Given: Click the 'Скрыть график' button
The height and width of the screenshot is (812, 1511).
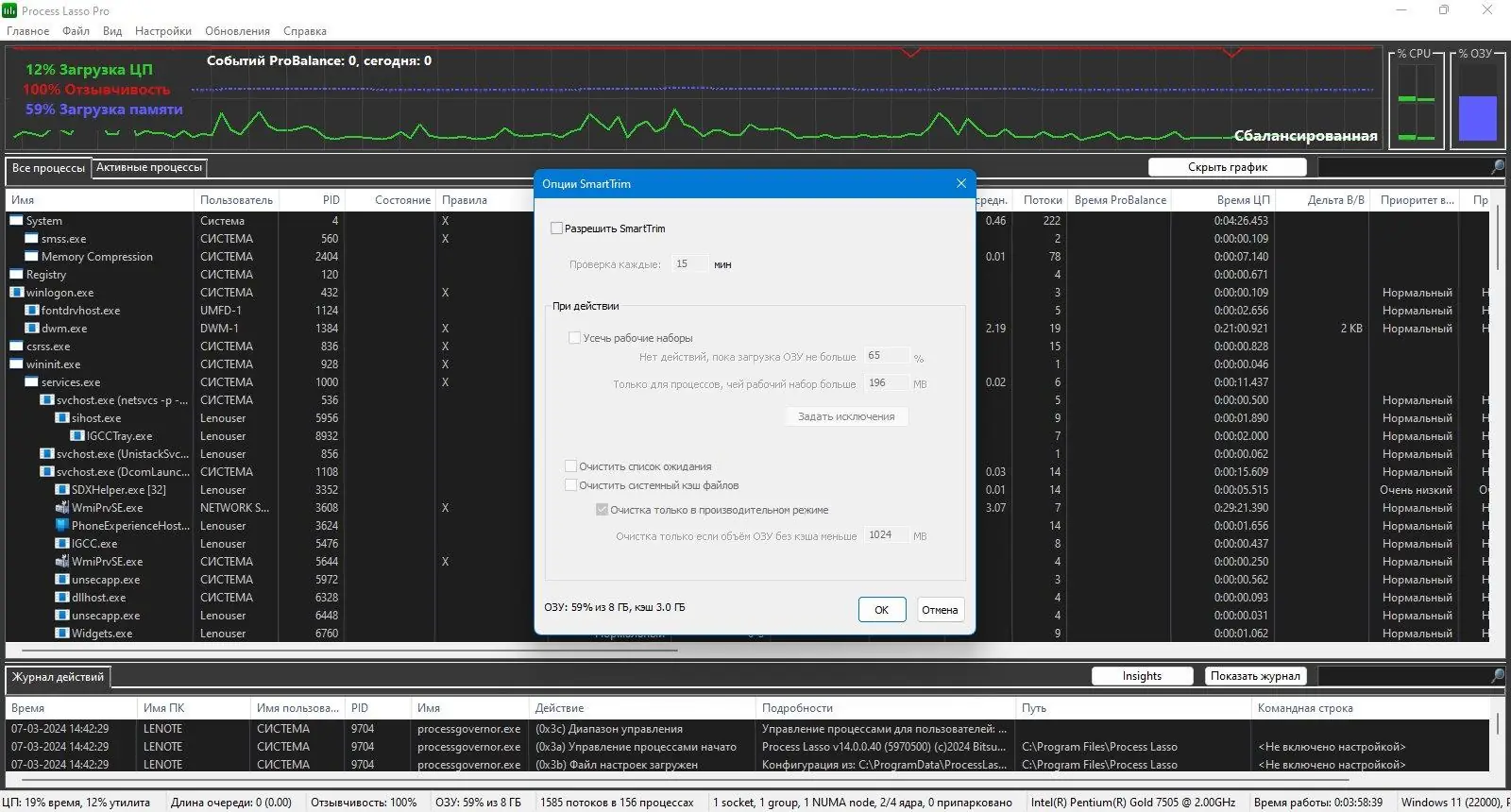Looking at the screenshot, I should point(1228,167).
